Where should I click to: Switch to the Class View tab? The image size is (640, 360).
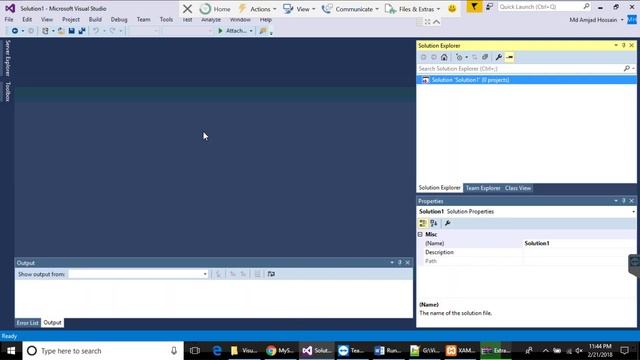tap(518, 188)
